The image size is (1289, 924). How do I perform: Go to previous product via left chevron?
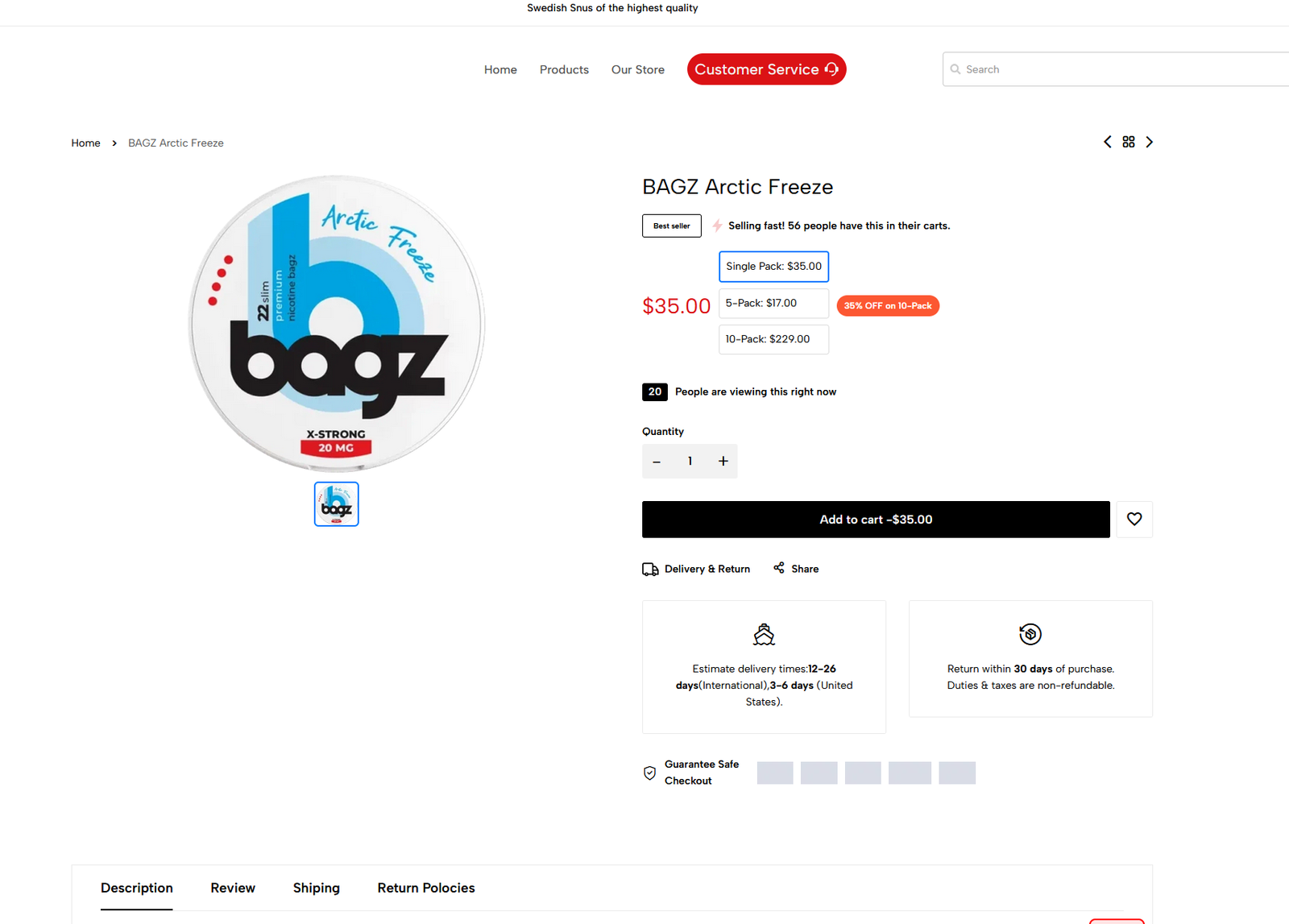click(x=1108, y=141)
